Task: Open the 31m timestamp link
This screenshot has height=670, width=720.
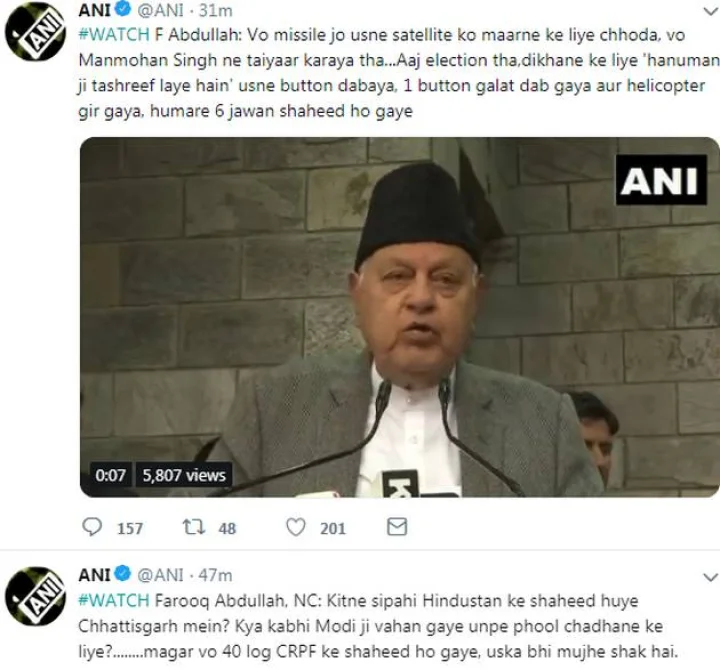Action: coord(215,10)
